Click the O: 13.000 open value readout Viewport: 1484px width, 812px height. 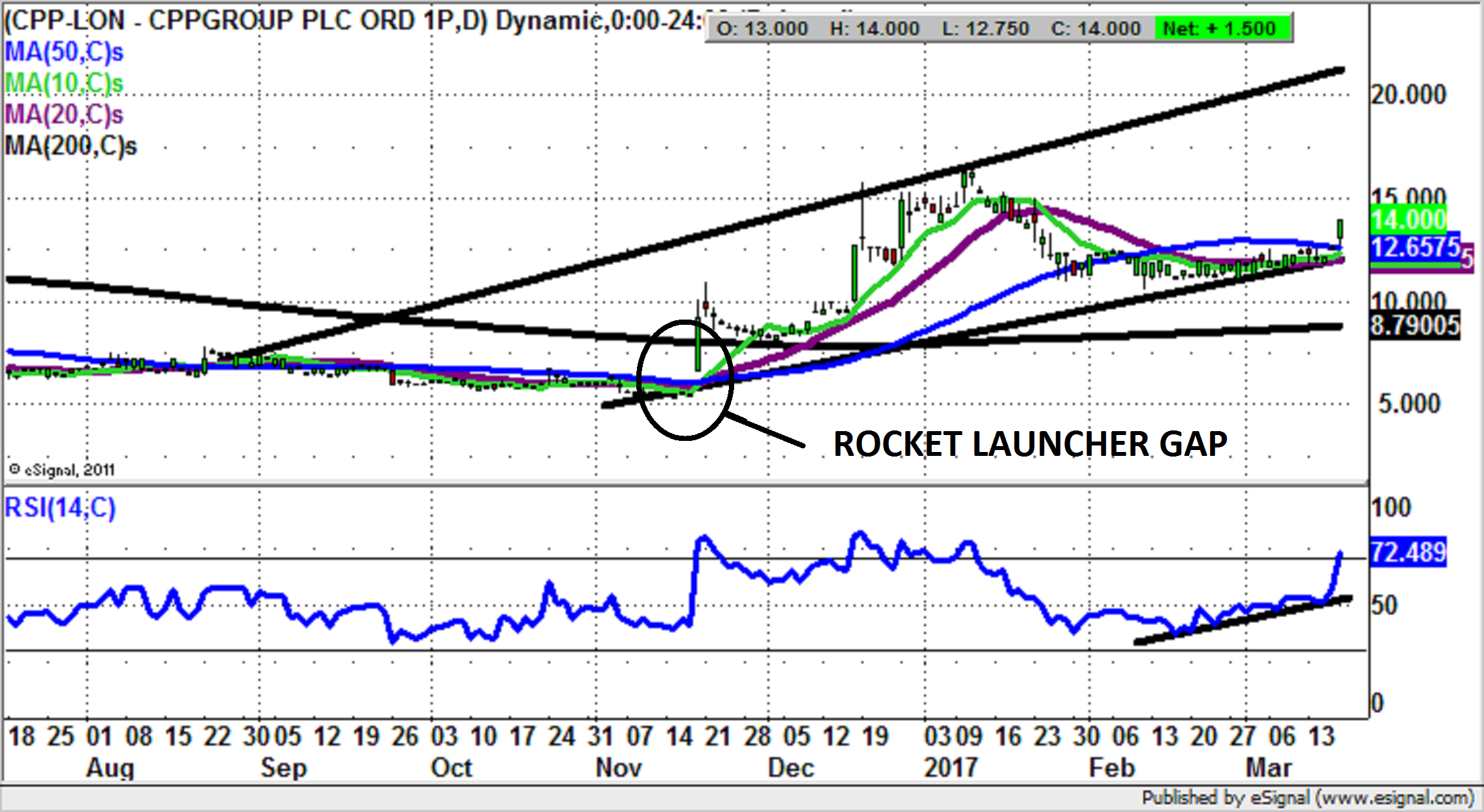tap(762, 29)
